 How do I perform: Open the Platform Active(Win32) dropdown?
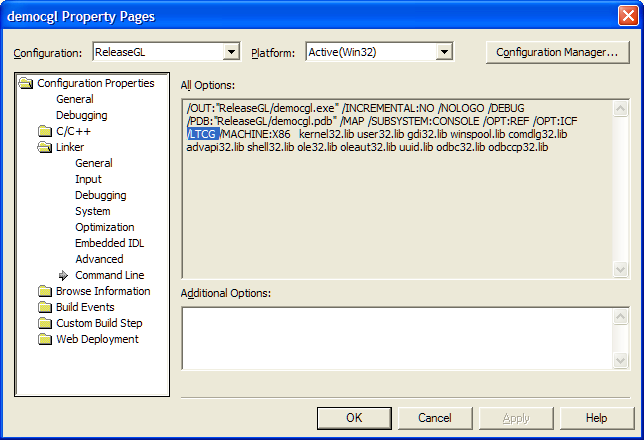[x=444, y=52]
